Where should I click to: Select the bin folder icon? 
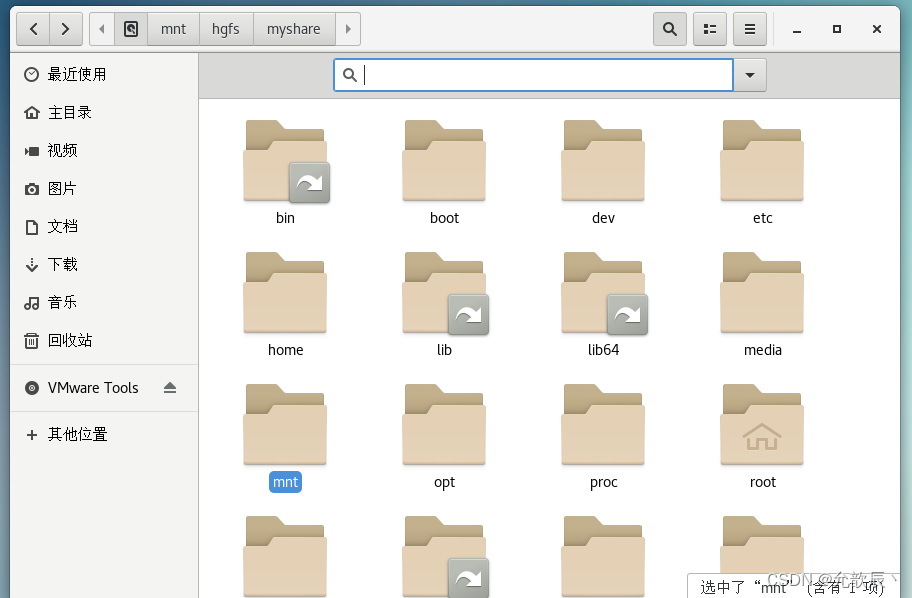(285, 161)
